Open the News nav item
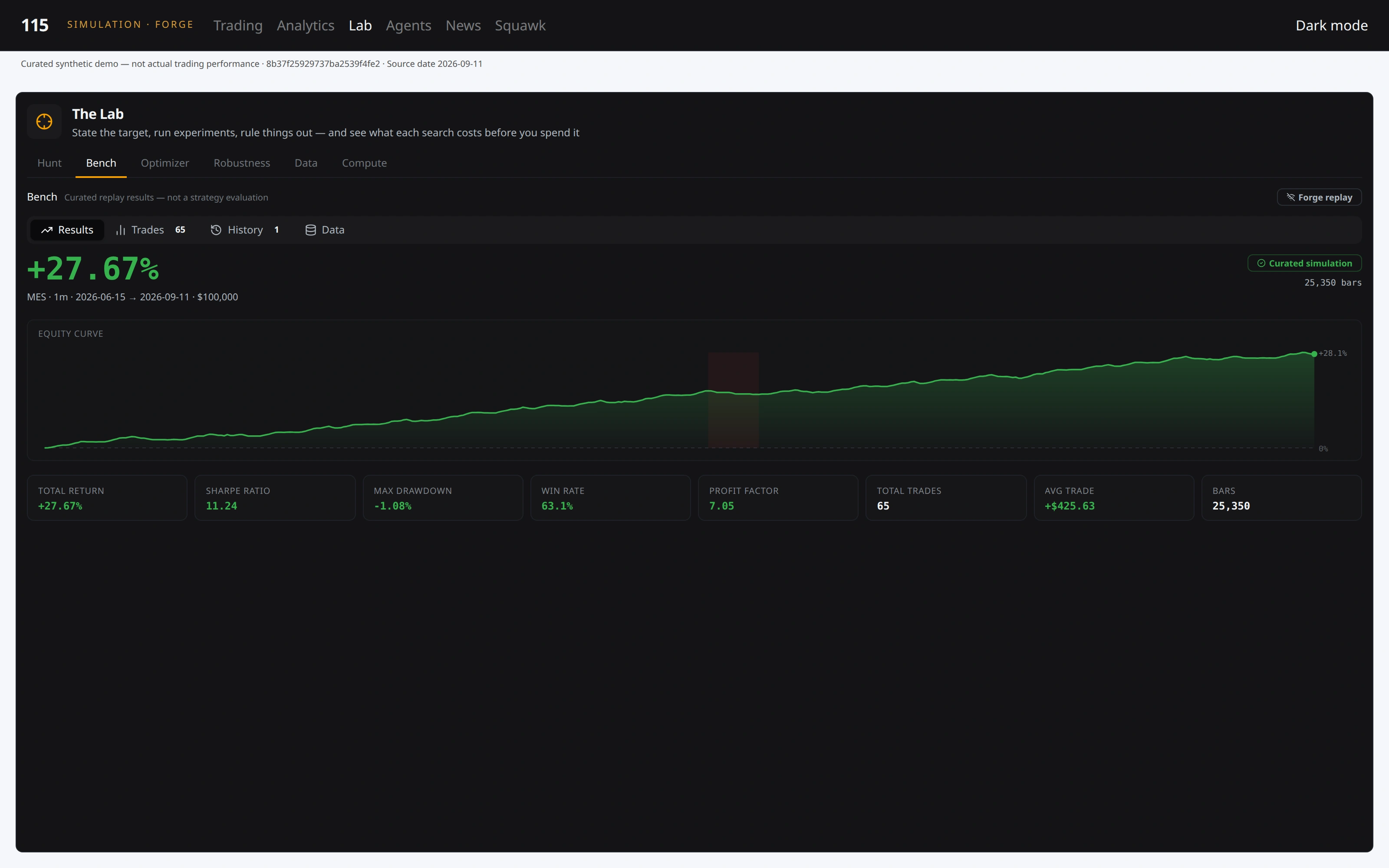Screen dimensions: 1389x868 (x=463, y=25)
